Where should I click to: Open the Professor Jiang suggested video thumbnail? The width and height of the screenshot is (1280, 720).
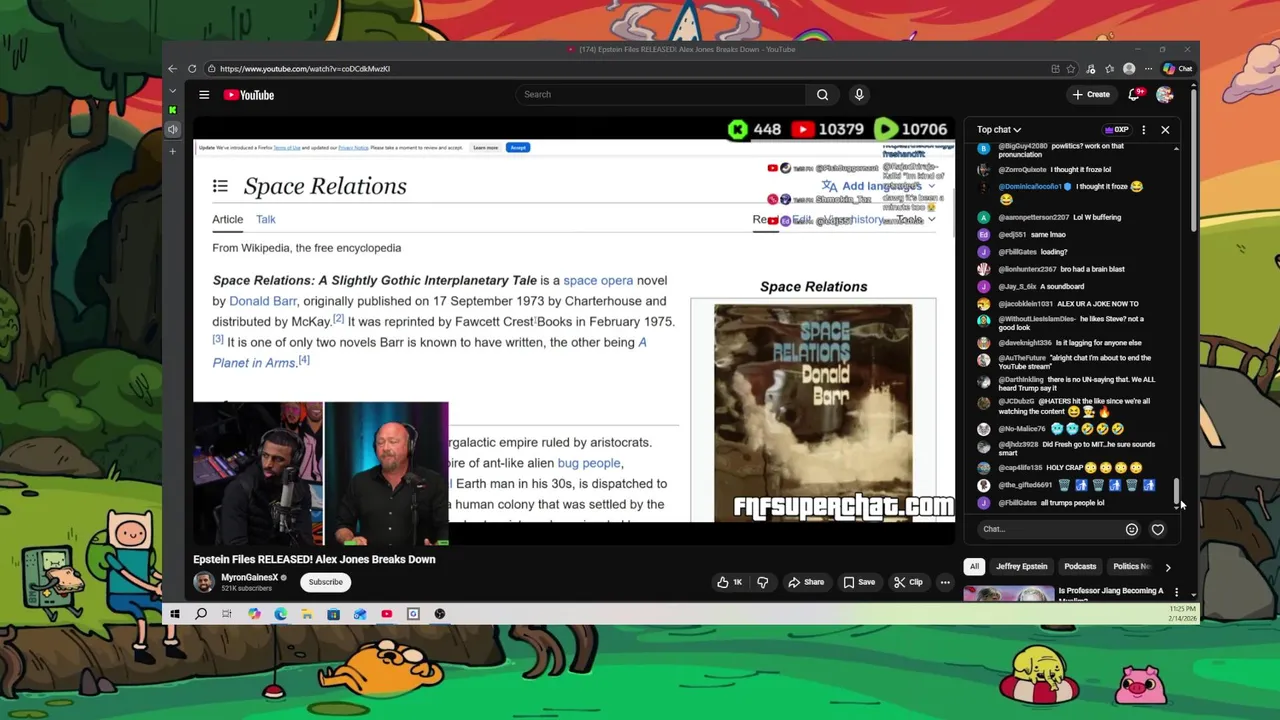1008,593
